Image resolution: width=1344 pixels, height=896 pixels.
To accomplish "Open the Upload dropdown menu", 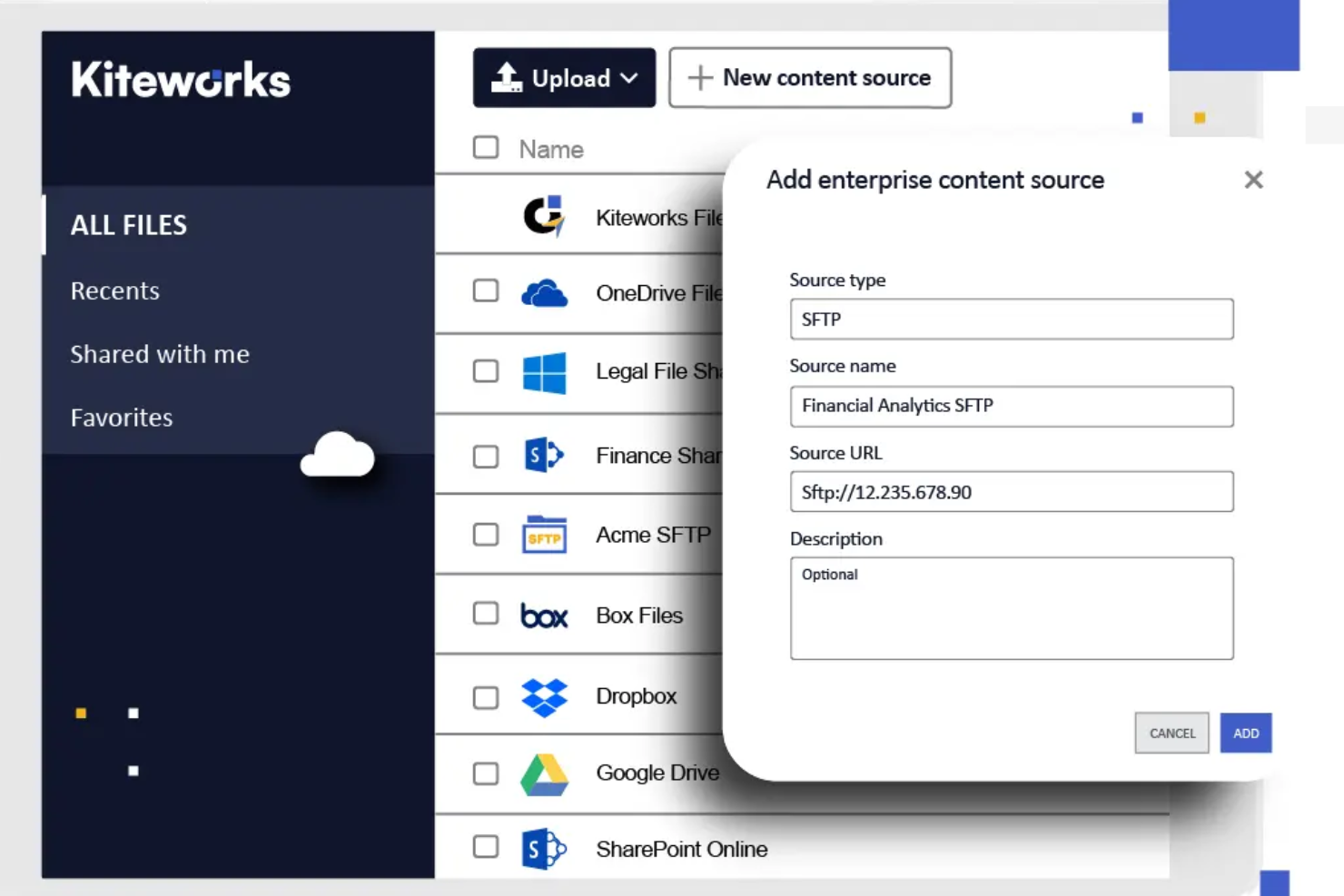I will [x=564, y=78].
